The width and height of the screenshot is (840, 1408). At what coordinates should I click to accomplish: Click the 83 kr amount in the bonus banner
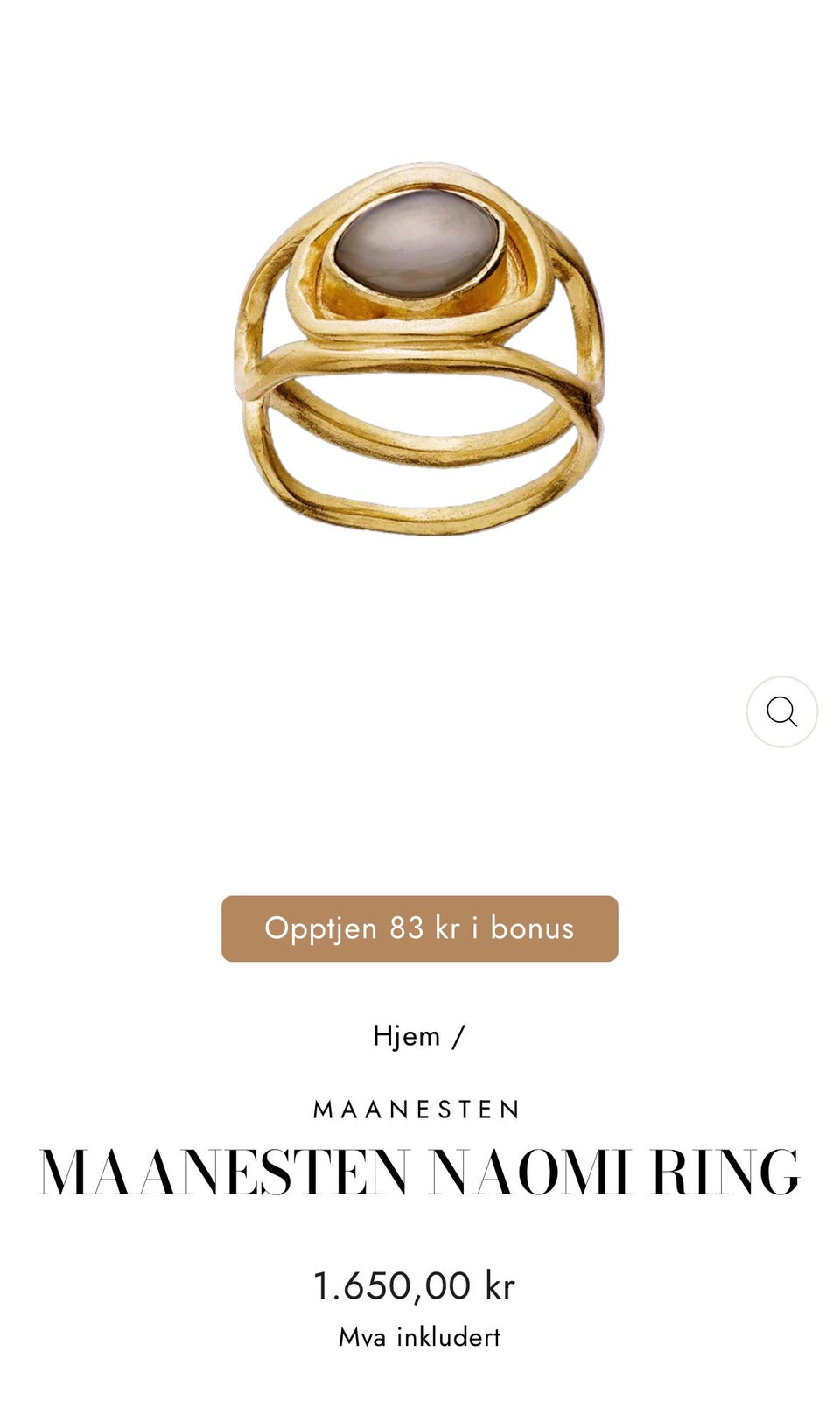point(424,928)
